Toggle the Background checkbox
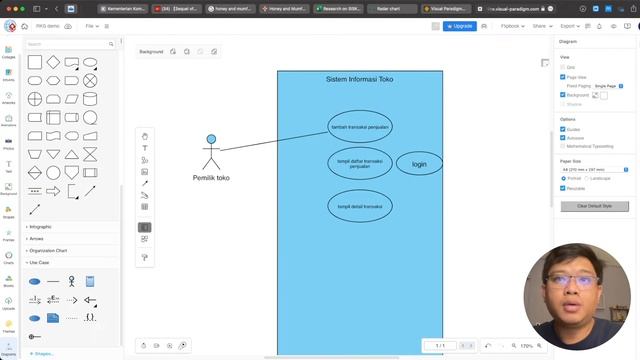This screenshot has width=640, height=360. click(x=562, y=95)
